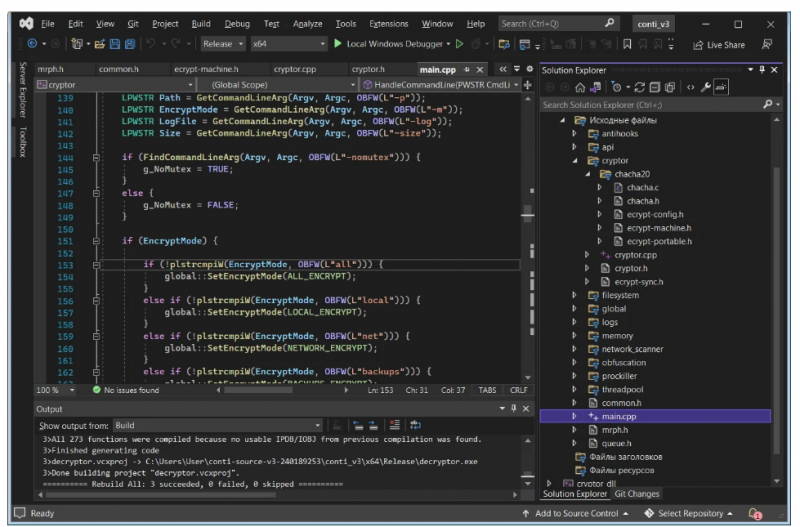800x527 pixels.
Task: Toggle pin on the Solution Explorer panel
Action: (x=761, y=69)
